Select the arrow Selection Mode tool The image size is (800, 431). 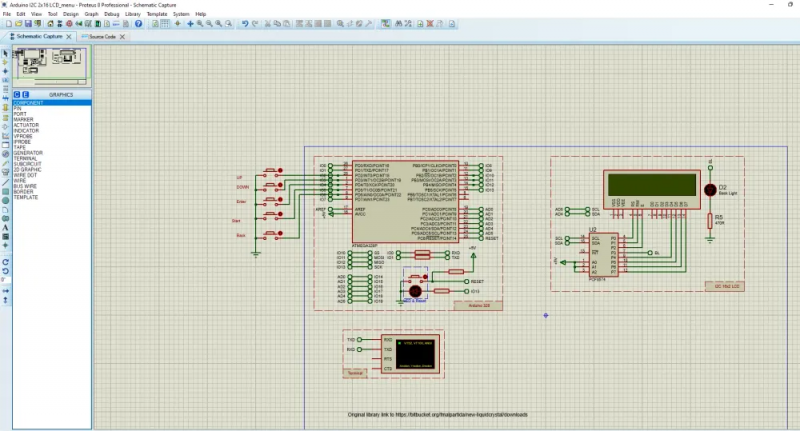tap(6, 53)
